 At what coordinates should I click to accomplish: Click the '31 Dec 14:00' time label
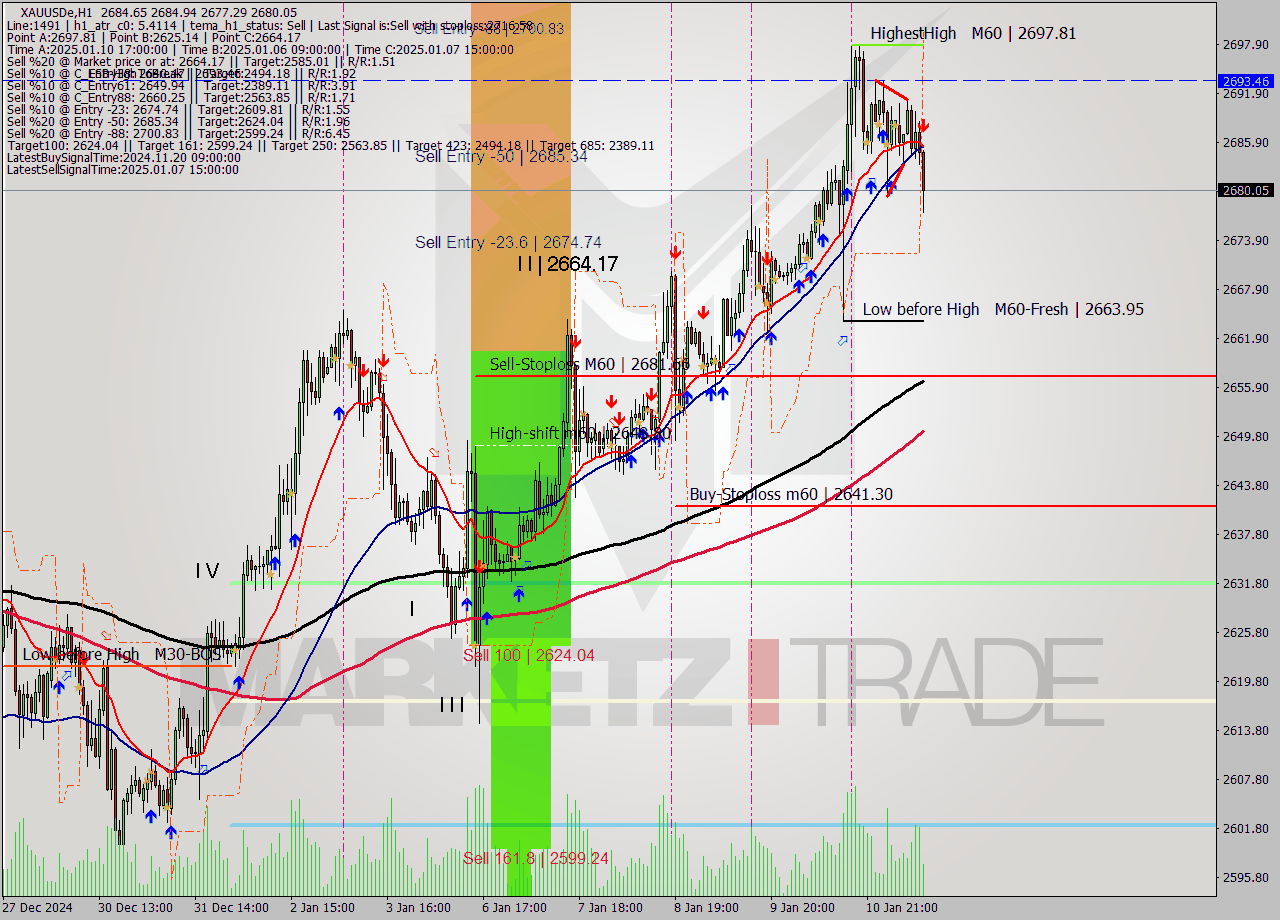pyautogui.click(x=231, y=907)
